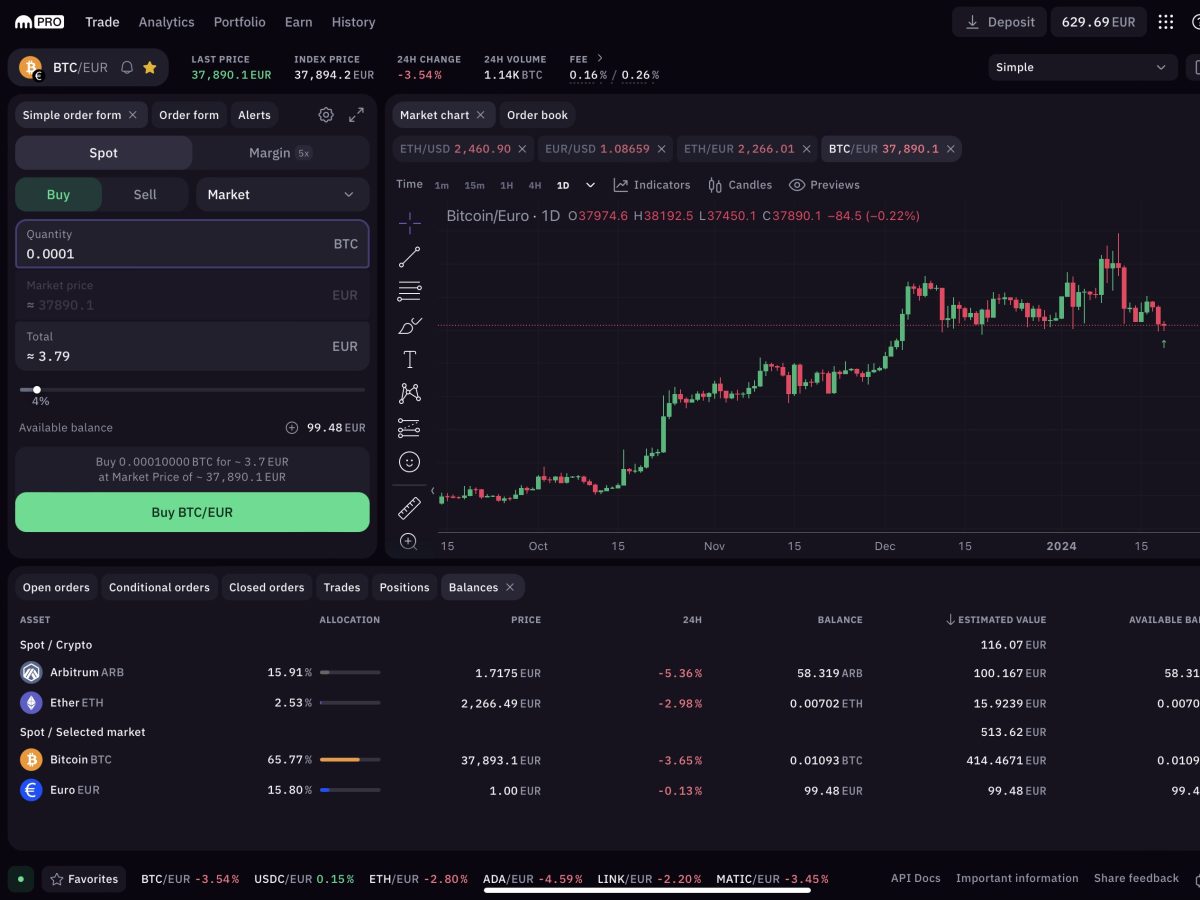Open the Candles chart style menu

pos(740,185)
